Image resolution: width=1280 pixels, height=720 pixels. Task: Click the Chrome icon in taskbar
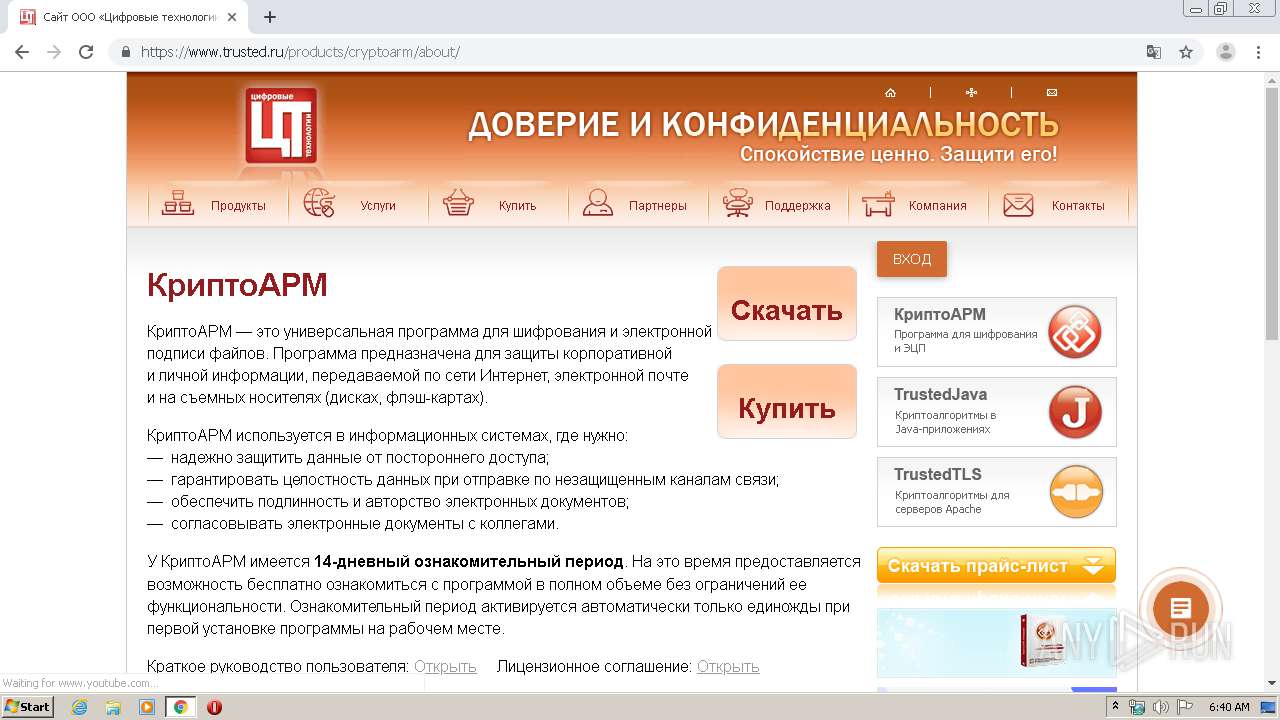tap(181, 707)
